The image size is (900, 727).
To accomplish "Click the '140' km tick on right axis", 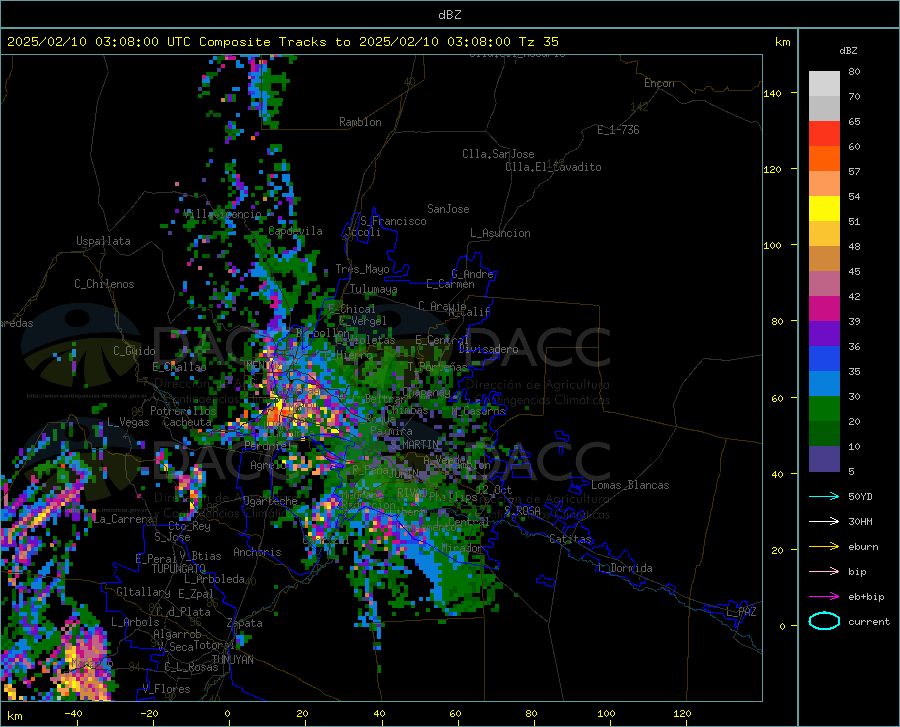I will click(772, 93).
